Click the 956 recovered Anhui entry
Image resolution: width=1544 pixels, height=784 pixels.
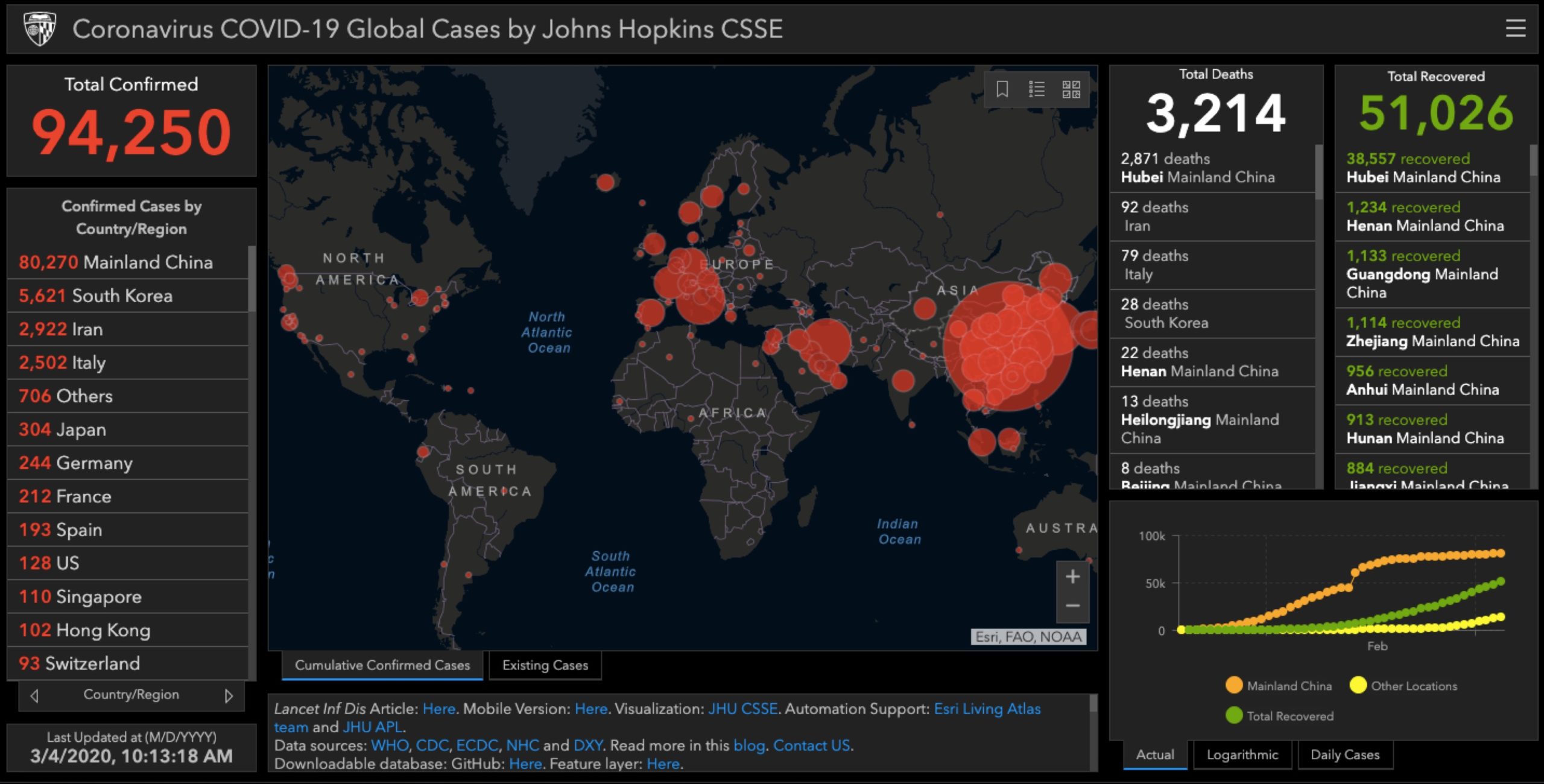1432,381
